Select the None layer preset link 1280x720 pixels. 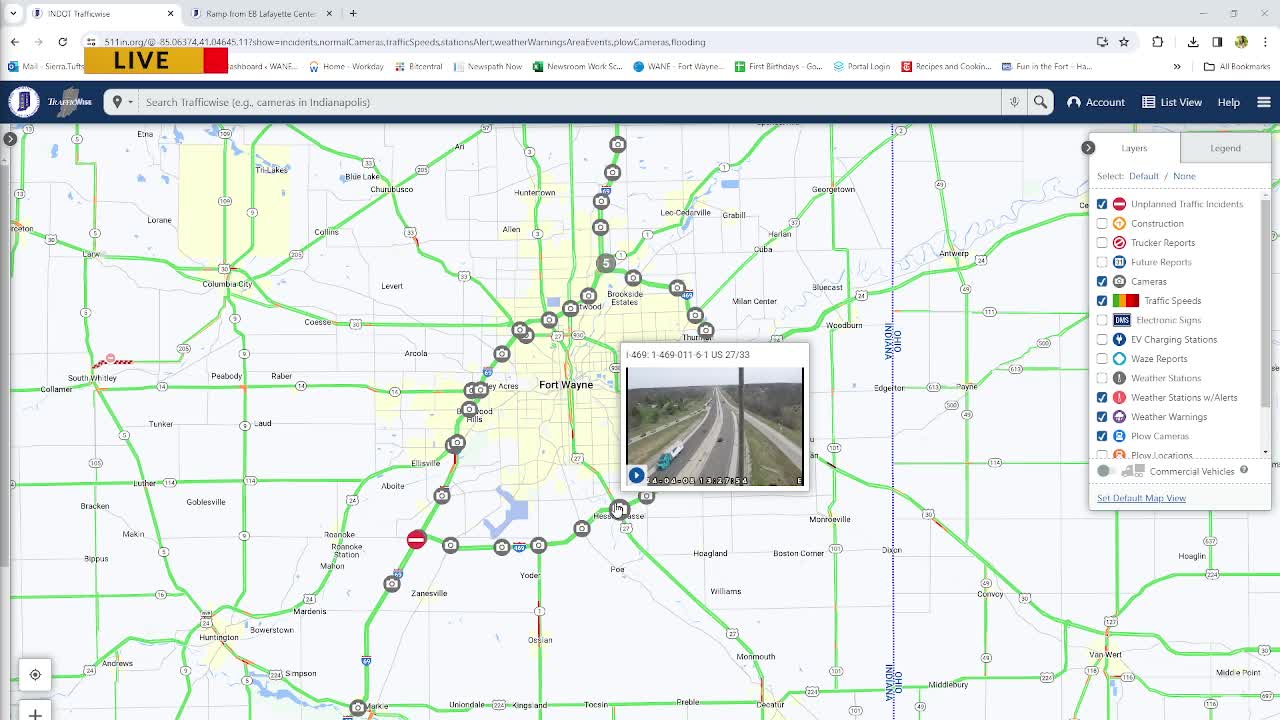click(x=1184, y=175)
